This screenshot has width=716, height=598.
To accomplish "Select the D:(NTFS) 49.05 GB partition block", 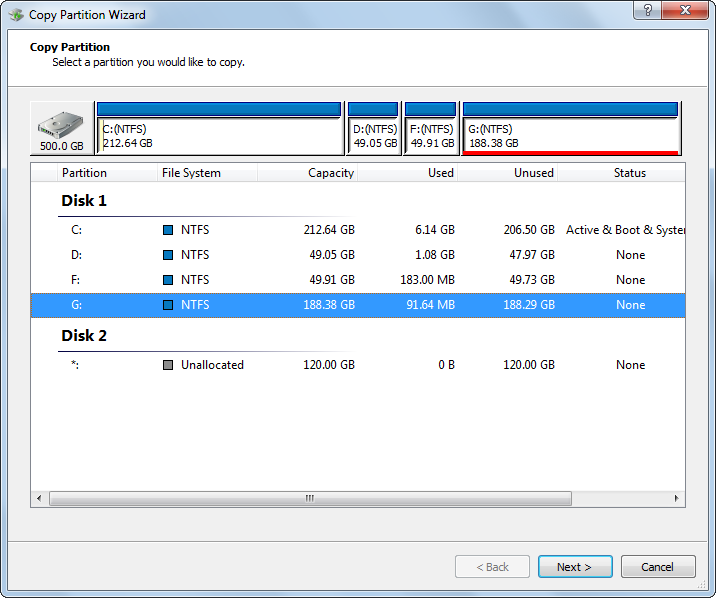I will tap(374, 128).
